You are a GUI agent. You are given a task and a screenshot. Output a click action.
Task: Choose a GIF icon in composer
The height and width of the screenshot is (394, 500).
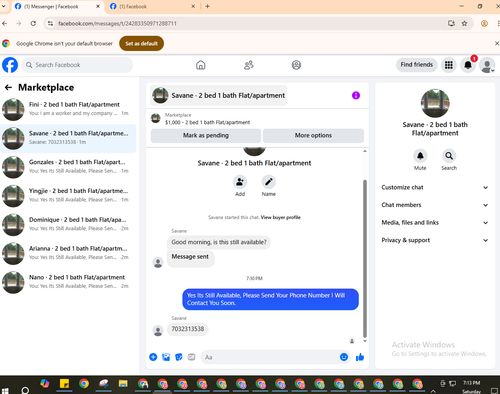[x=191, y=357]
